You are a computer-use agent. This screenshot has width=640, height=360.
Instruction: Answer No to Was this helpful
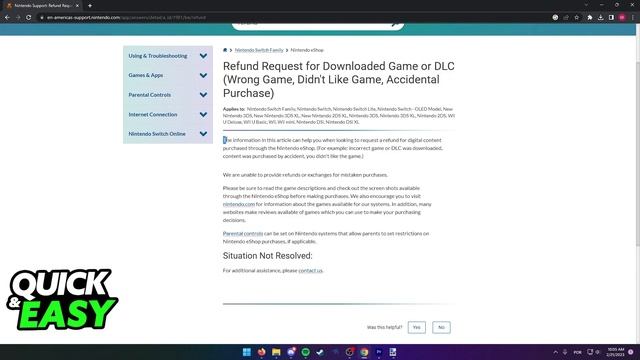click(x=441, y=327)
